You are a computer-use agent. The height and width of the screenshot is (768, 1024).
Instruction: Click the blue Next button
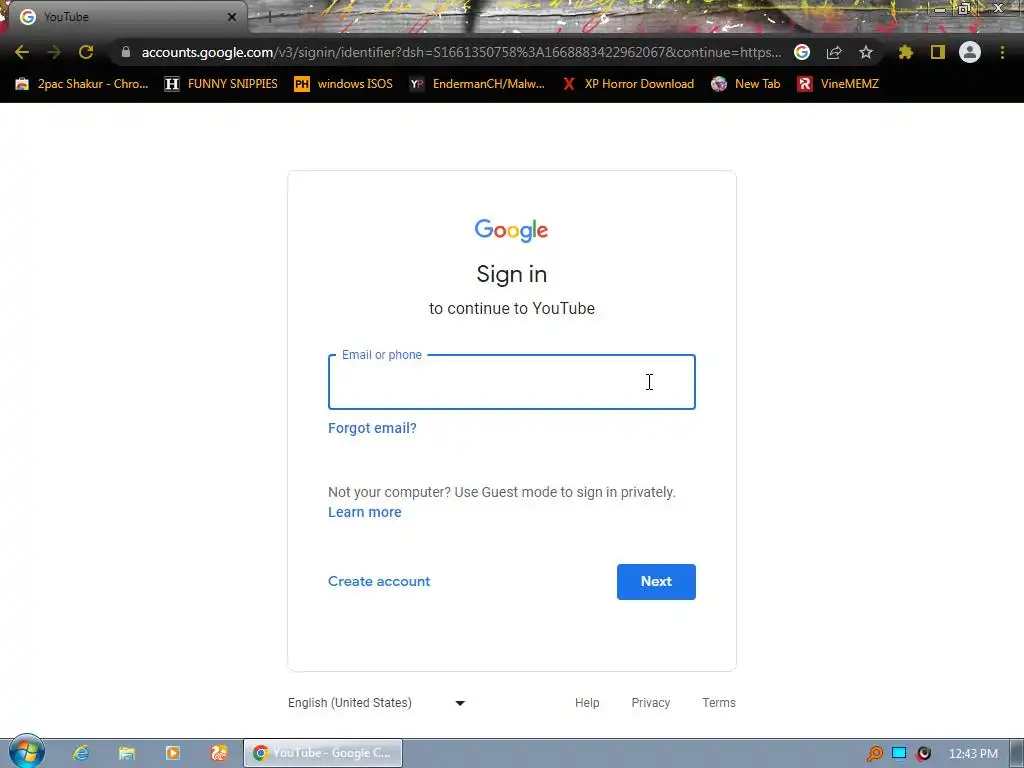(x=656, y=582)
